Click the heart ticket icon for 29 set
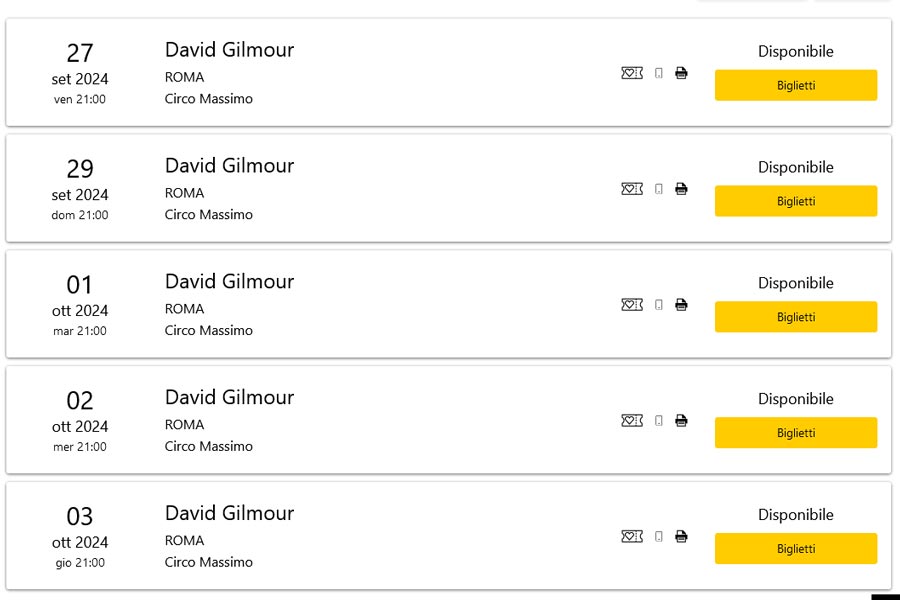Image resolution: width=900 pixels, height=600 pixels. click(x=632, y=189)
